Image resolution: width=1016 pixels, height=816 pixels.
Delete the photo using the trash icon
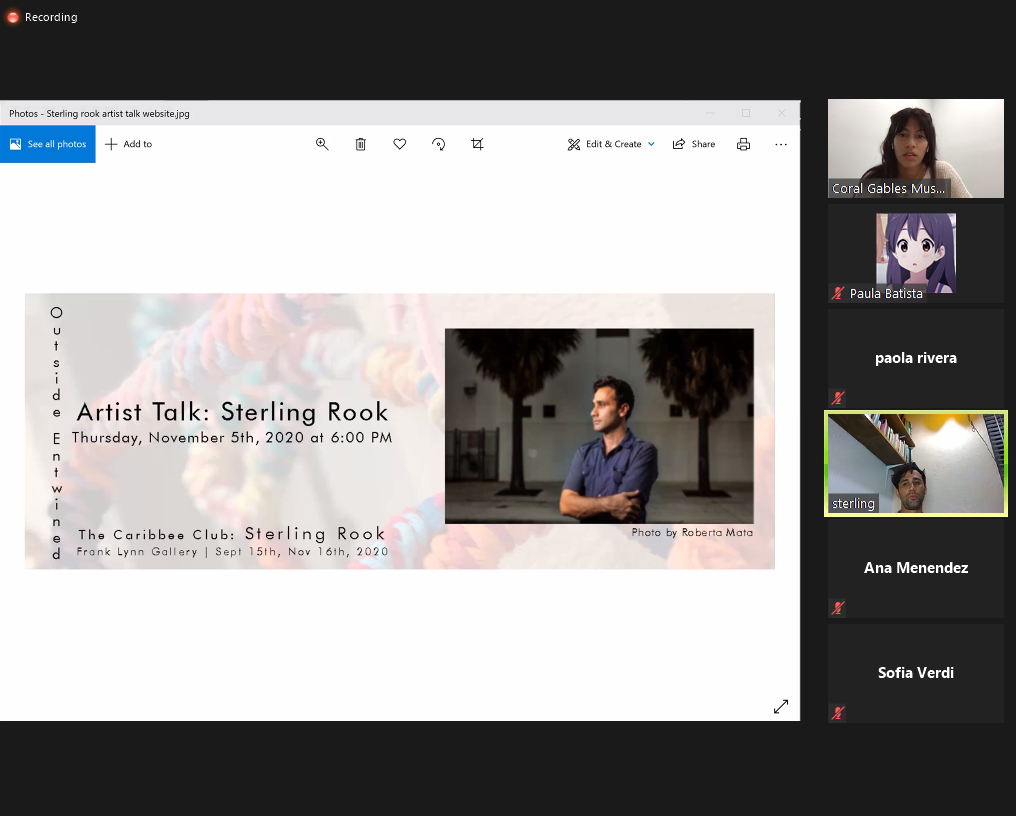coord(361,144)
